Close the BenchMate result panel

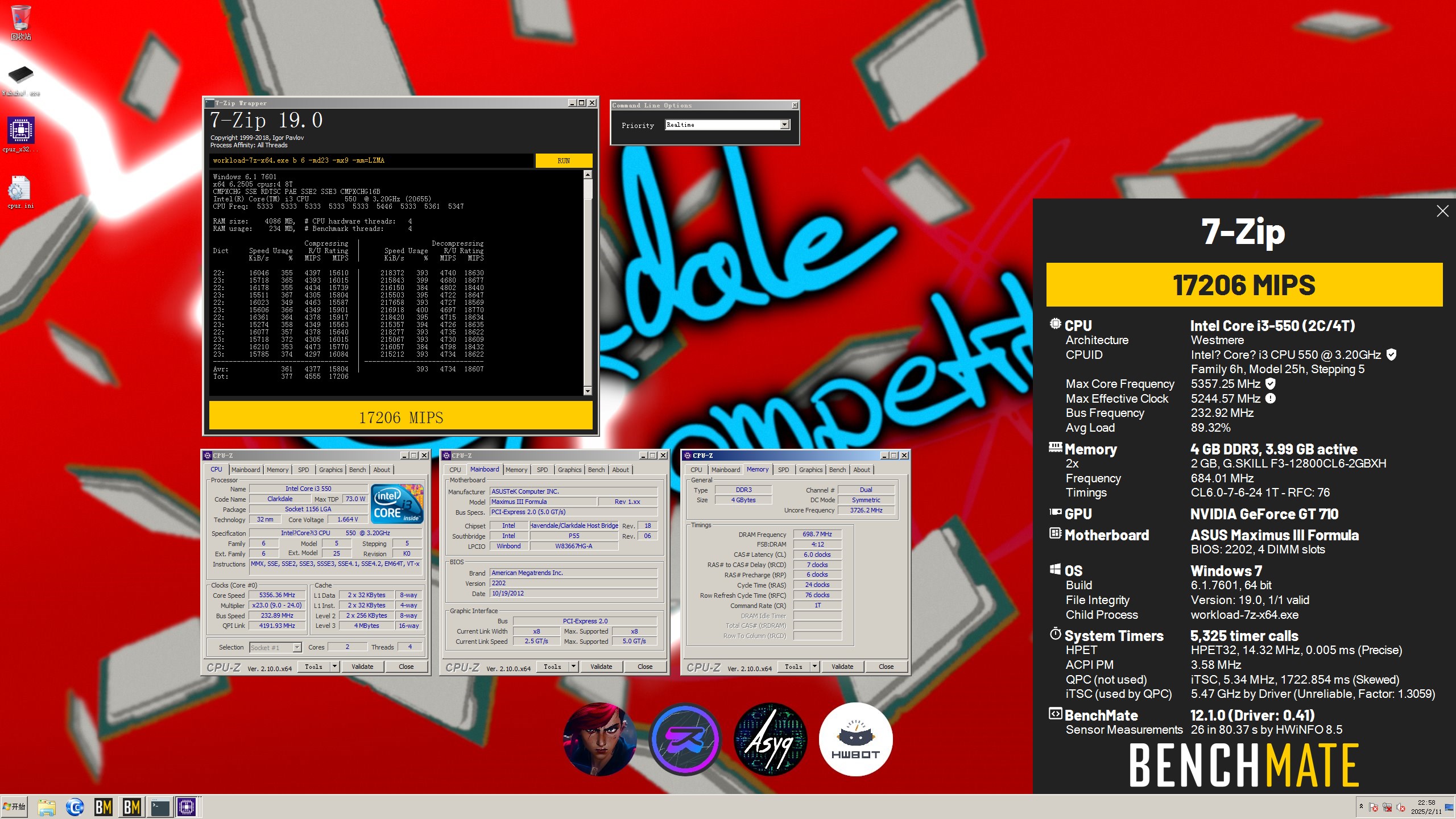click(1442, 211)
